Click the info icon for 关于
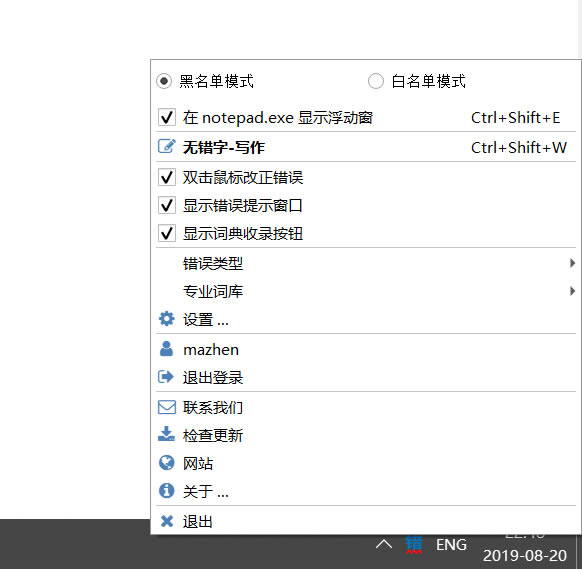The width and height of the screenshot is (582, 569). [166, 491]
